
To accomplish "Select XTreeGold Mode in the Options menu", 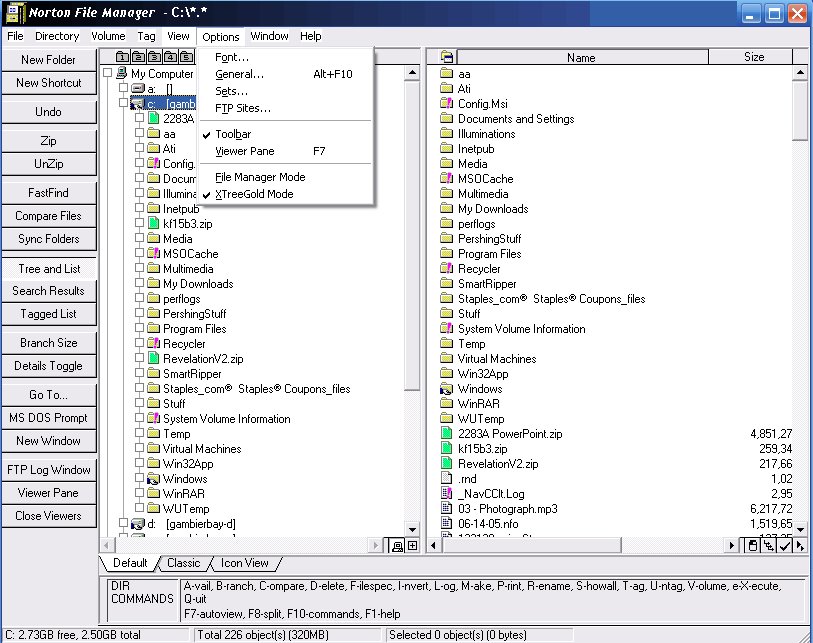I will coord(285,194).
